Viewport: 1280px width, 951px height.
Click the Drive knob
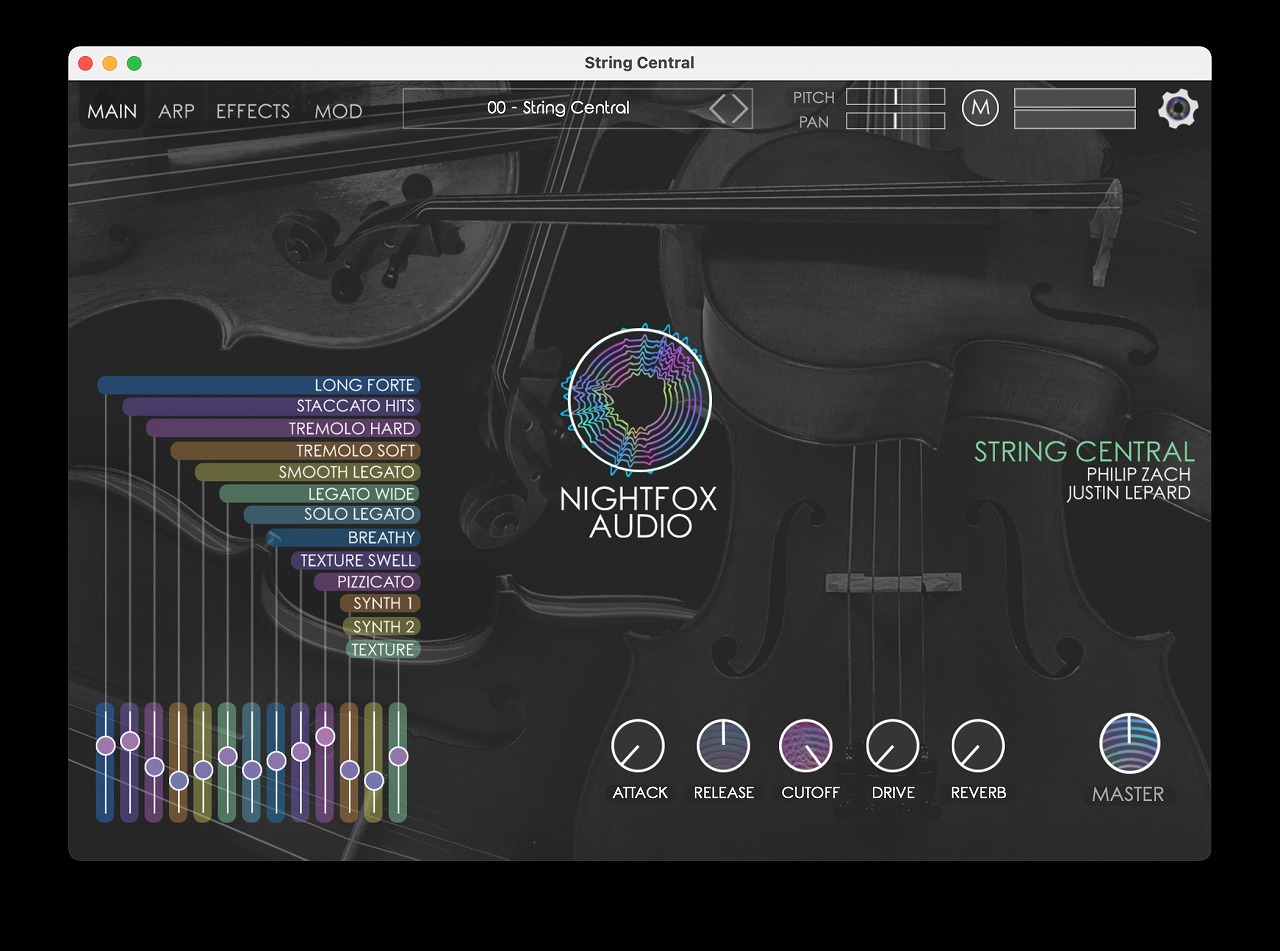click(892, 746)
